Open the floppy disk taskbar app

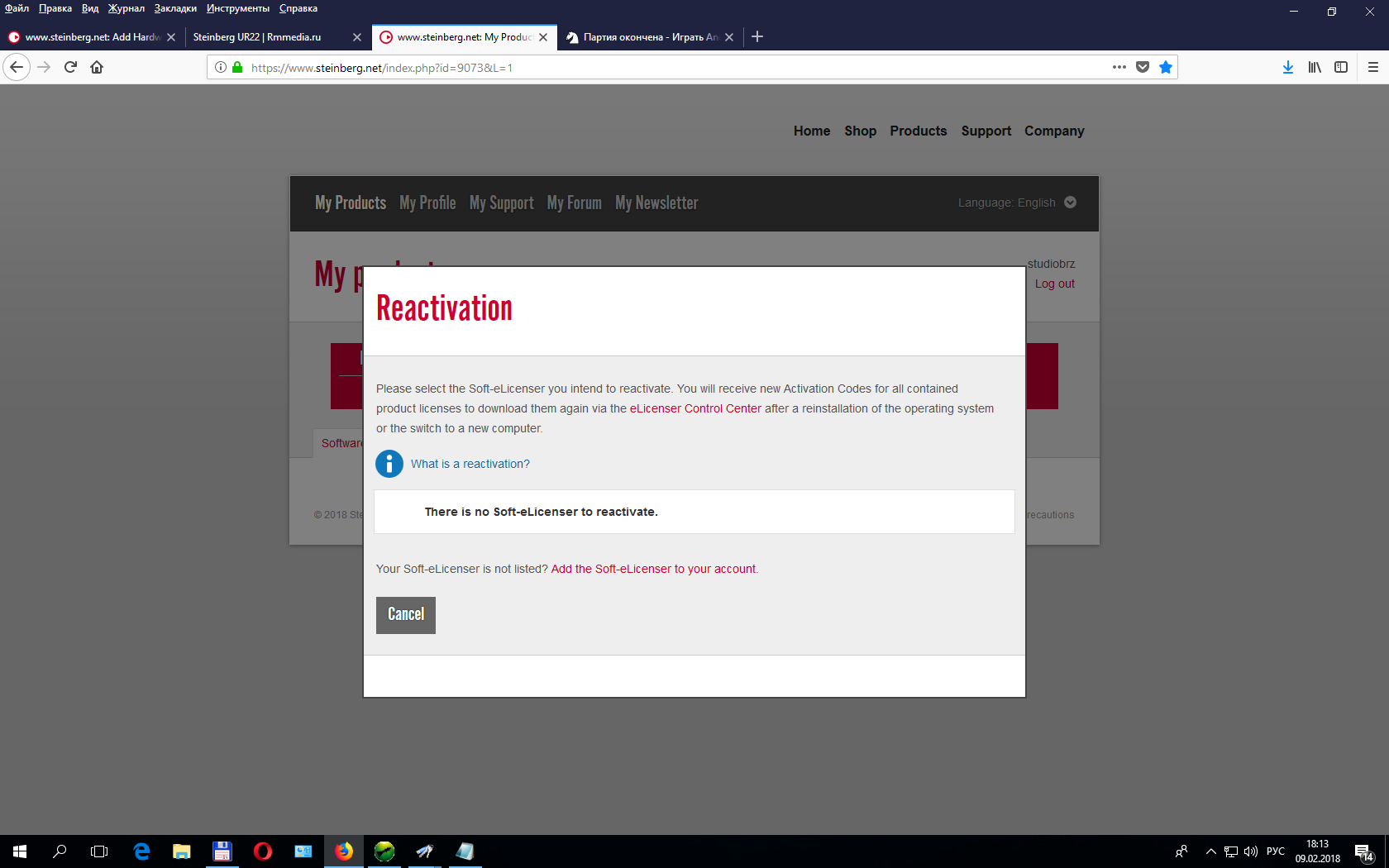pyautogui.click(x=222, y=851)
